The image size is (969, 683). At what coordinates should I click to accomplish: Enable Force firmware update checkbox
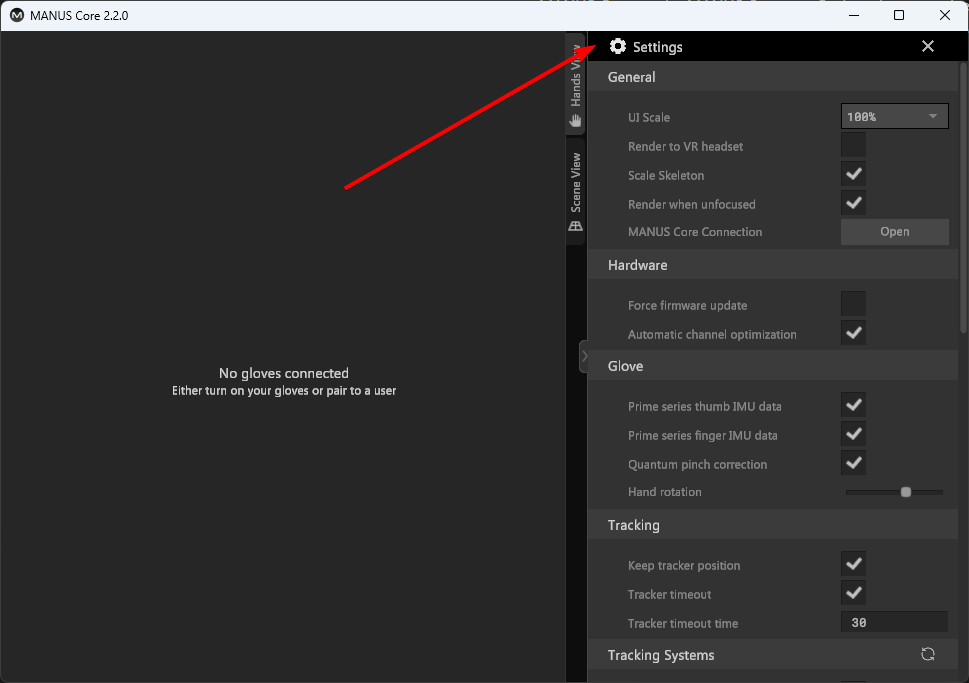[853, 305]
